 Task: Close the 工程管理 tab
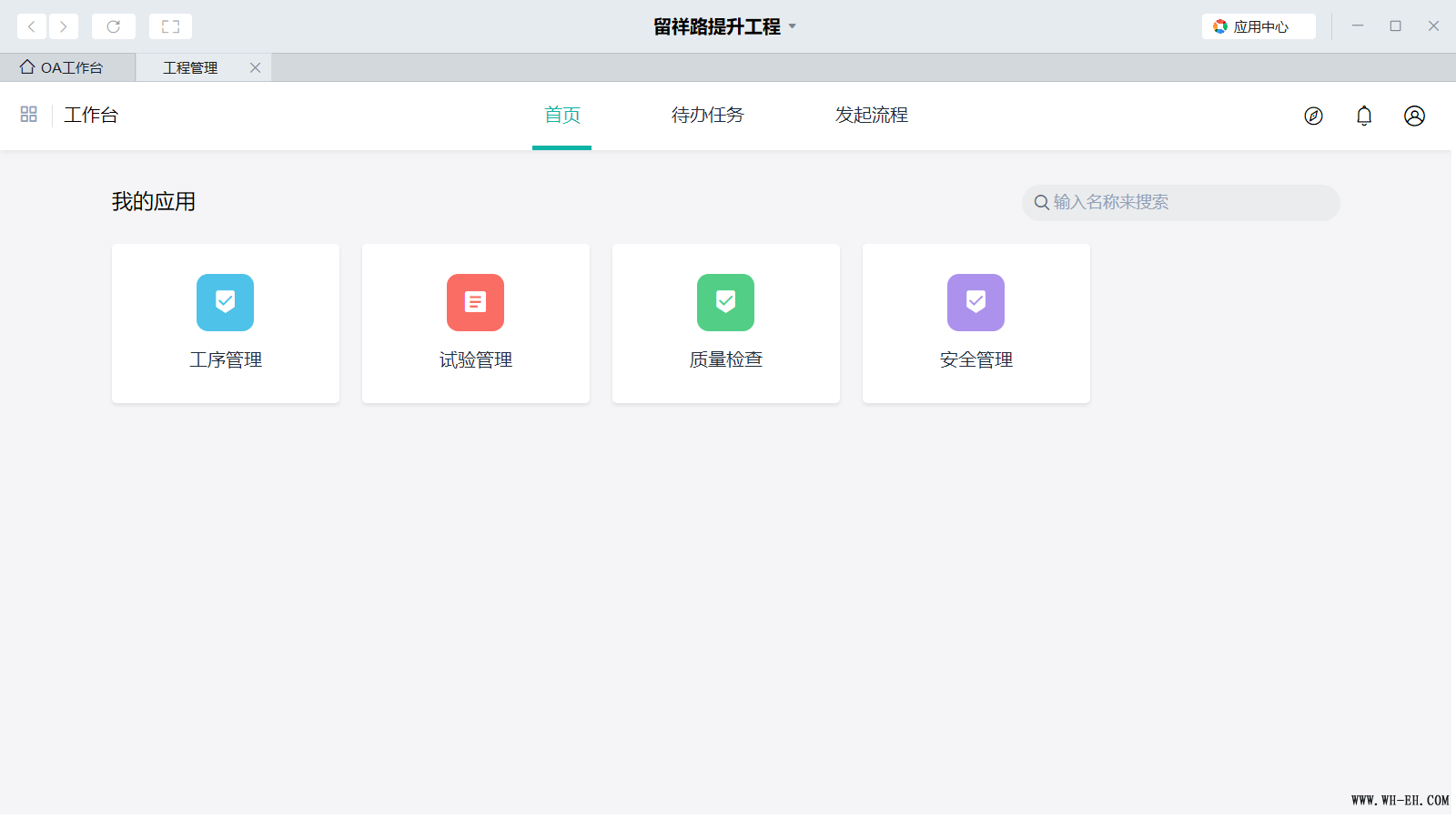pyautogui.click(x=256, y=67)
